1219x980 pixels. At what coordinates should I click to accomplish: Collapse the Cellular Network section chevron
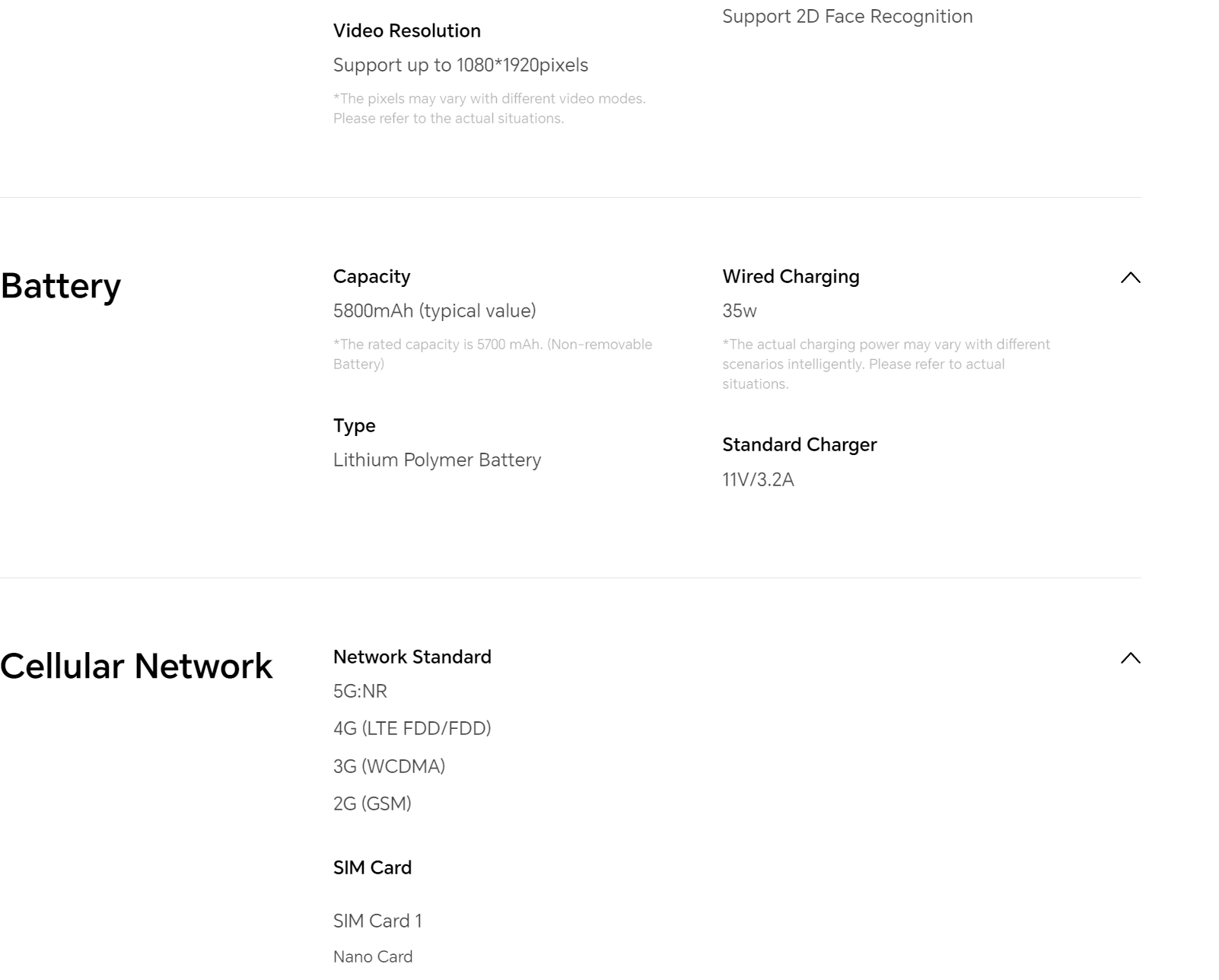(1130, 658)
